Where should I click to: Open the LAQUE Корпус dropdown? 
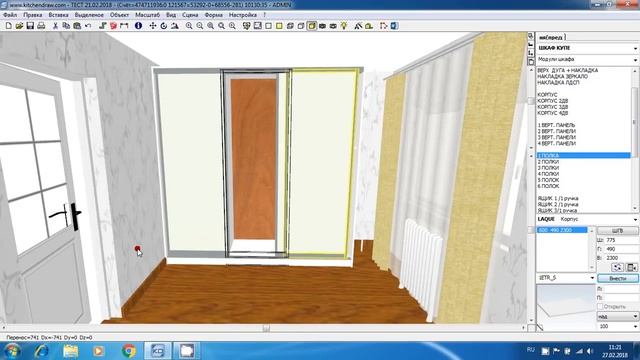click(x=636, y=219)
